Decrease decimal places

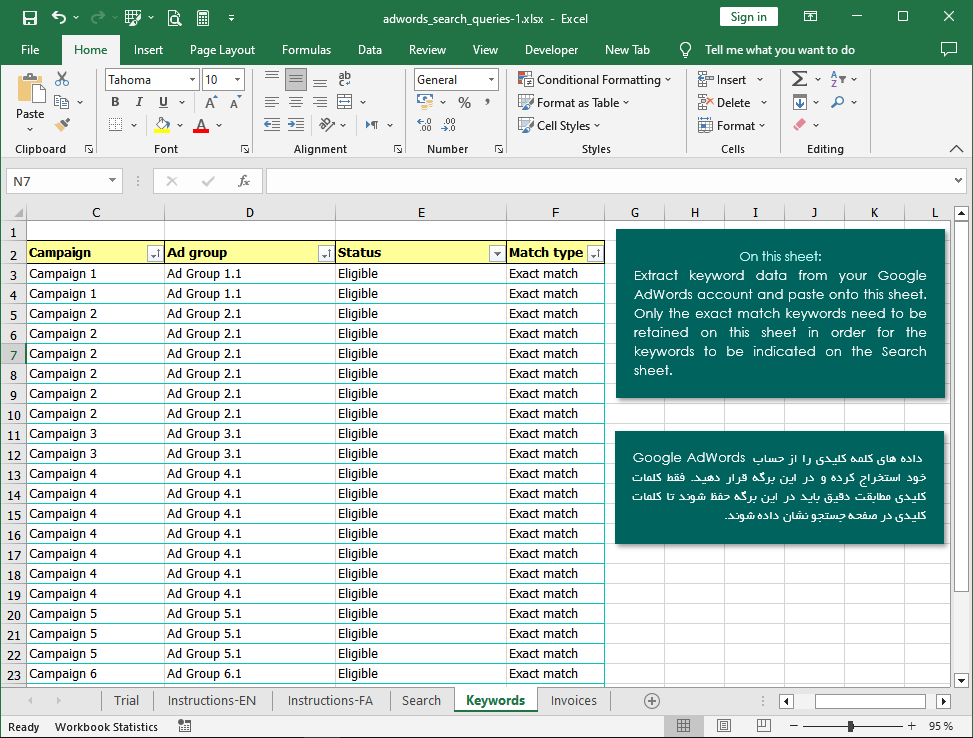pos(449,125)
